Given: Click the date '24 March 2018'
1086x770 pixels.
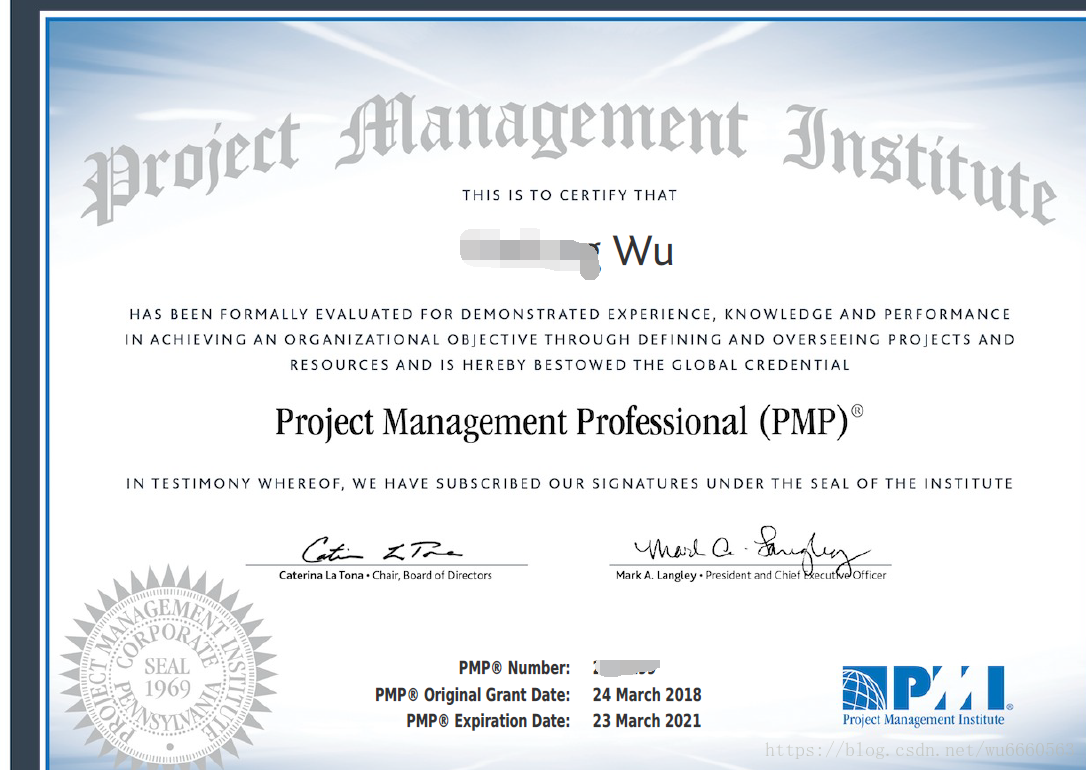Looking at the screenshot, I should point(647,695).
